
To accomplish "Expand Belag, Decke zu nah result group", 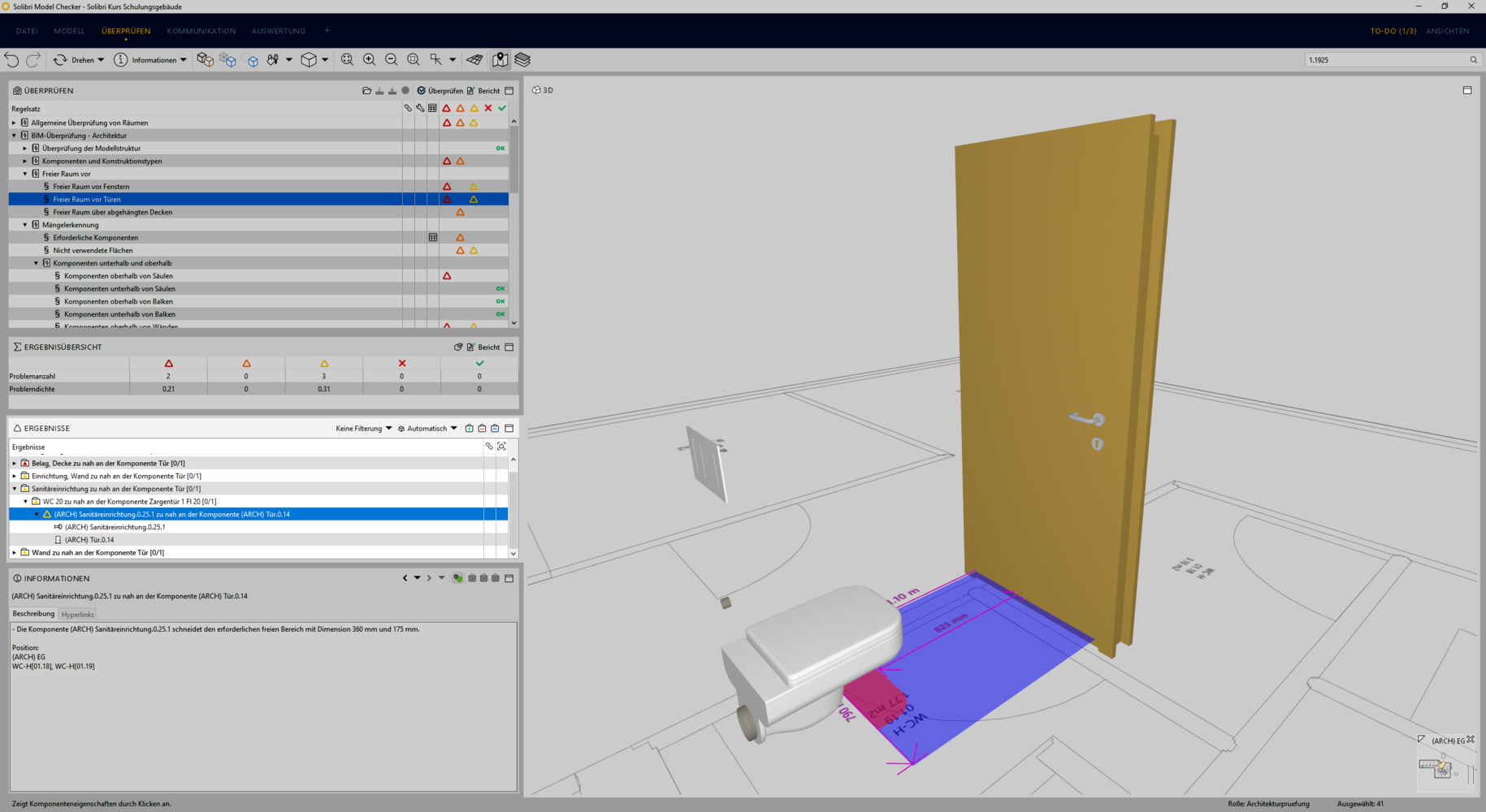I will [x=14, y=464].
